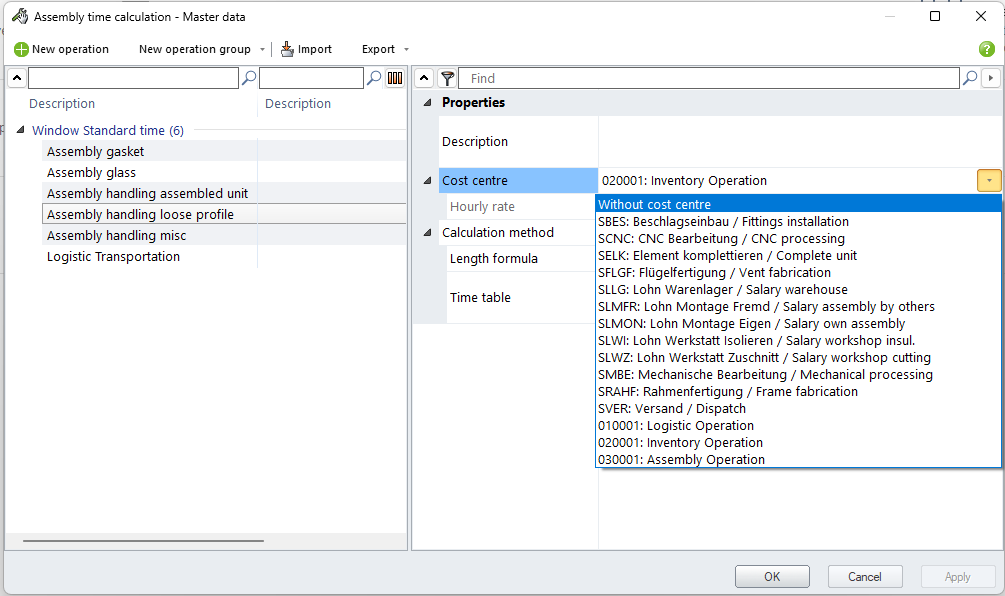Close the Cost centre dropdown arrow

click(x=988, y=181)
